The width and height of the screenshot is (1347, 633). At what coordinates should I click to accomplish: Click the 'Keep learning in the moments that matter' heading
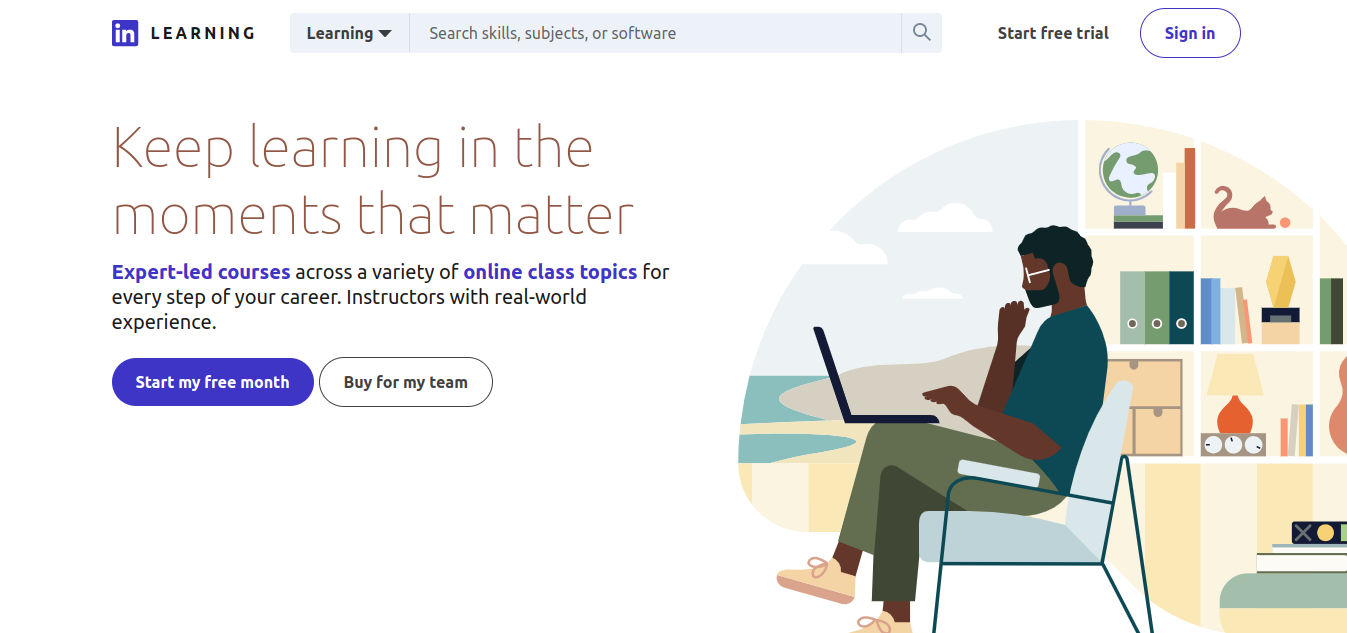[373, 181]
